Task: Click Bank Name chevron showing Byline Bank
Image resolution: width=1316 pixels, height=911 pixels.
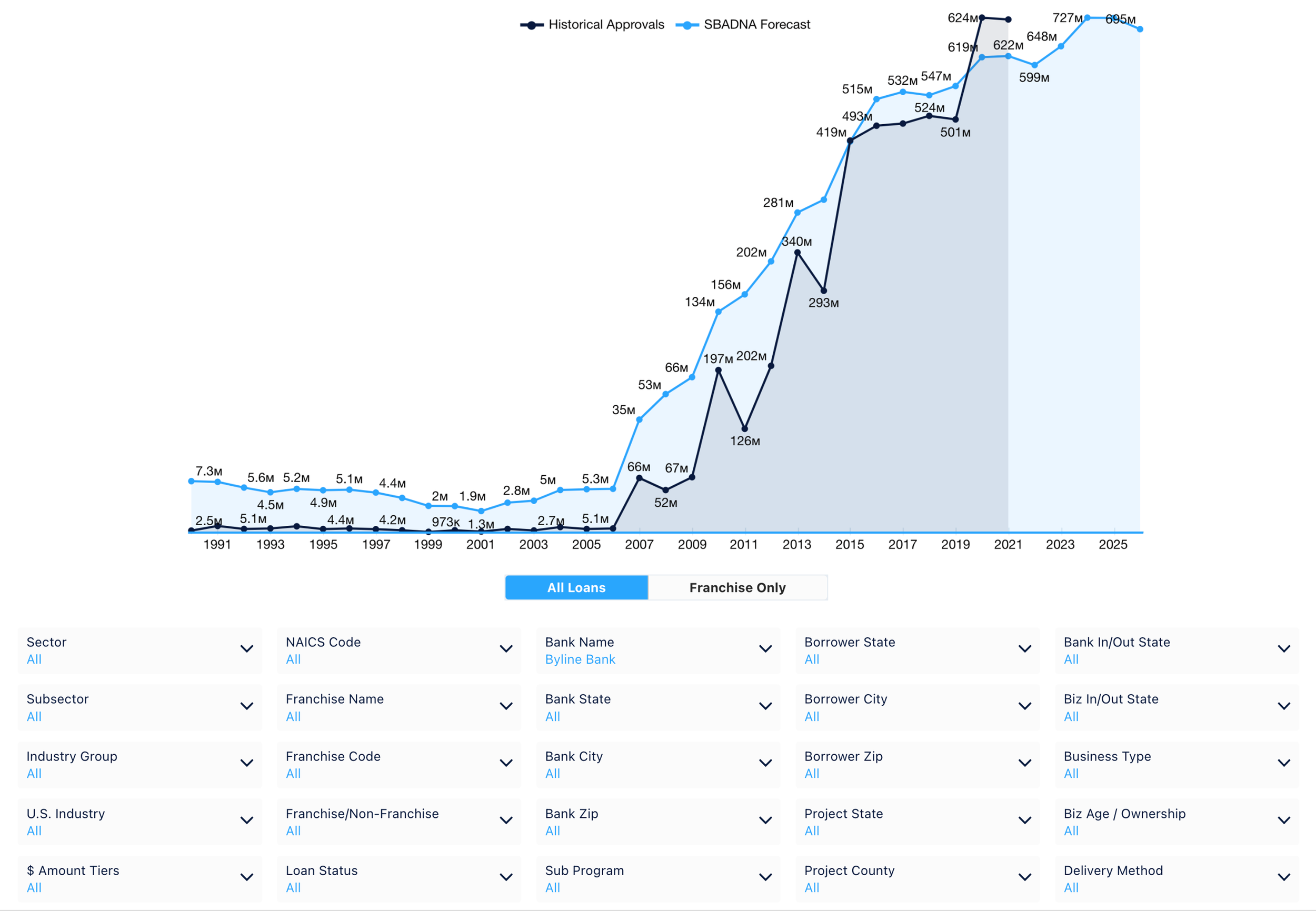Action: (x=765, y=649)
